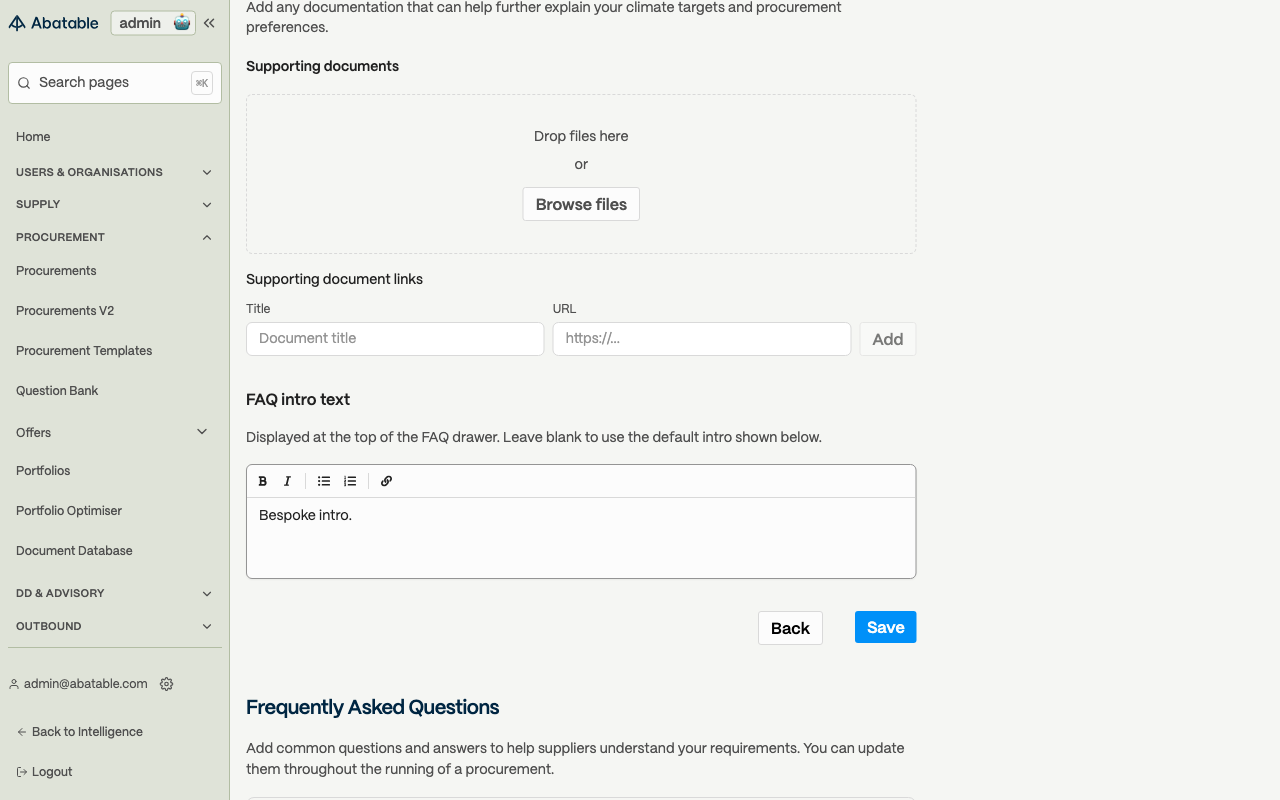Open Portfolio Optimiser page
Viewport: 1280px width, 800px height.
coord(69,511)
